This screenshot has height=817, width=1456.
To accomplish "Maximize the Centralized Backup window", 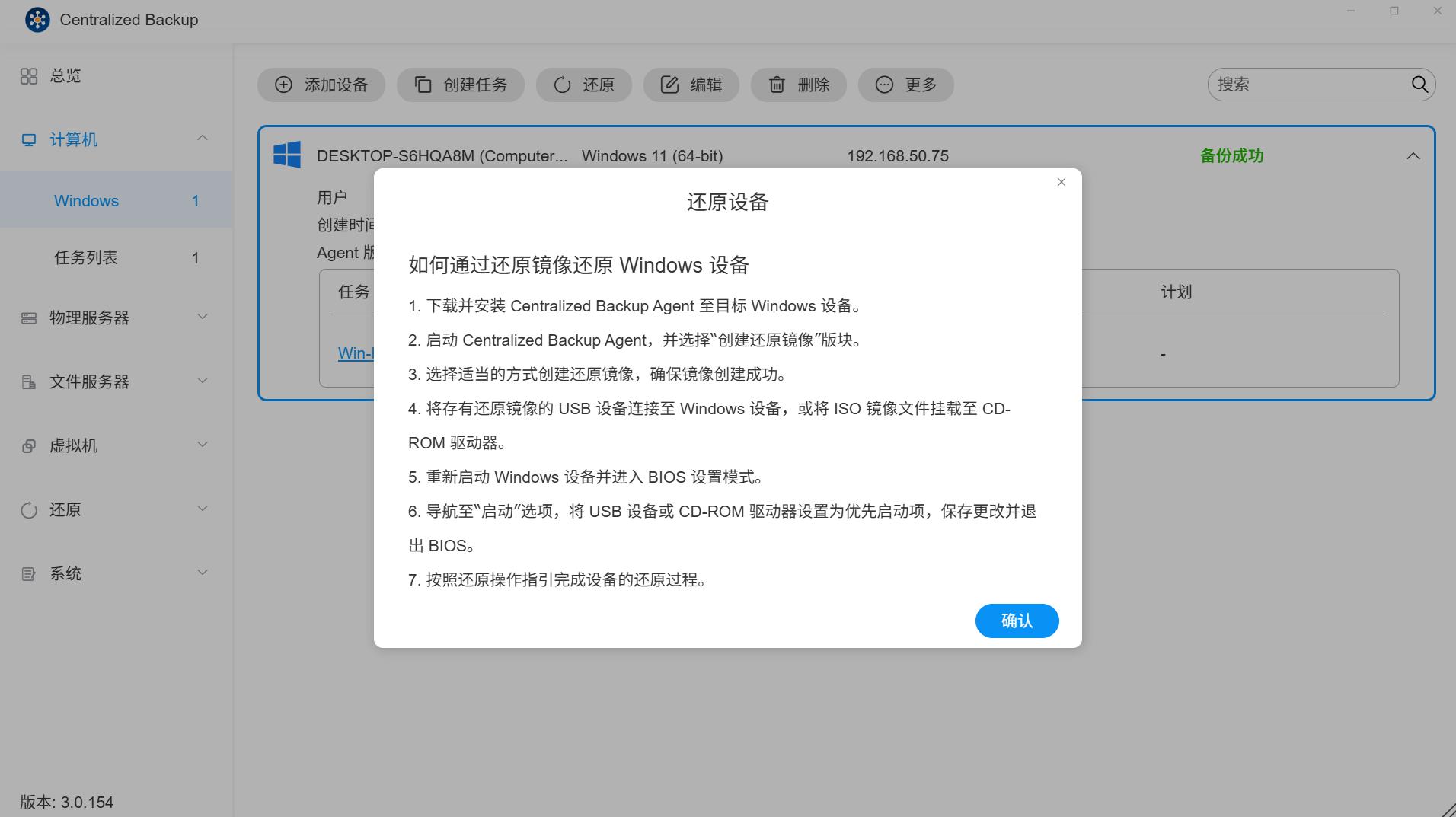I will (1394, 11).
